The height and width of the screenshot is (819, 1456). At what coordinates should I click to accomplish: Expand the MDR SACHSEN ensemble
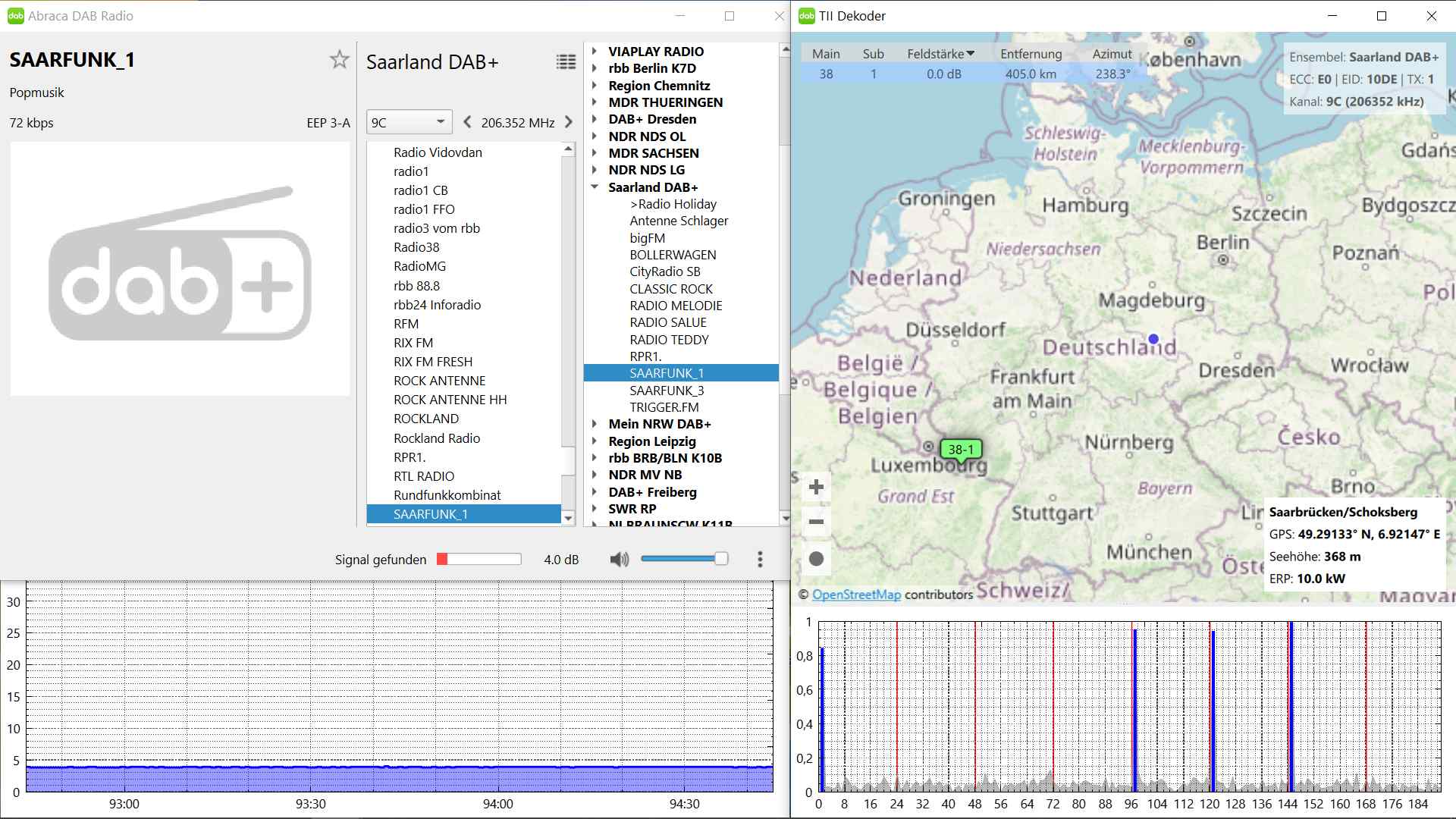pos(595,153)
